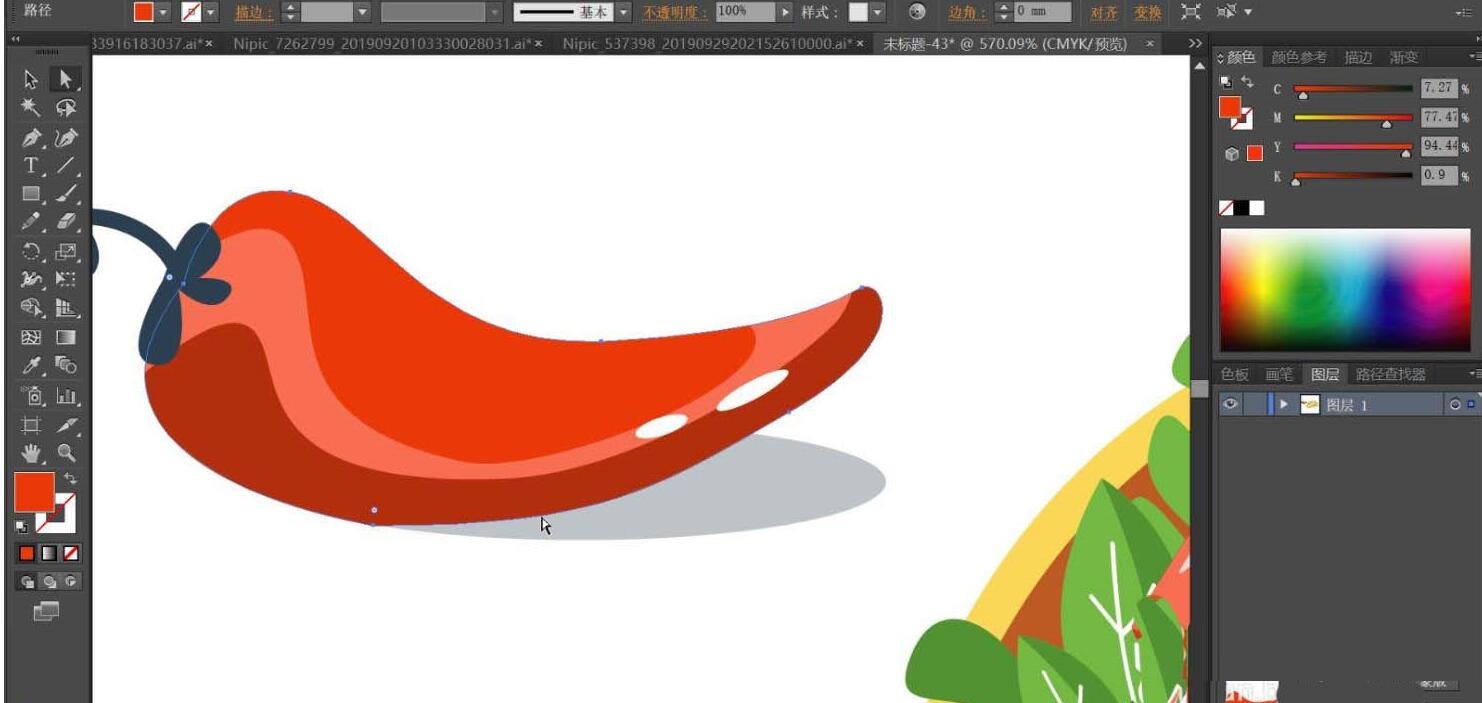
Task: Click the Zoom tool
Action: pyautogui.click(x=66, y=453)
